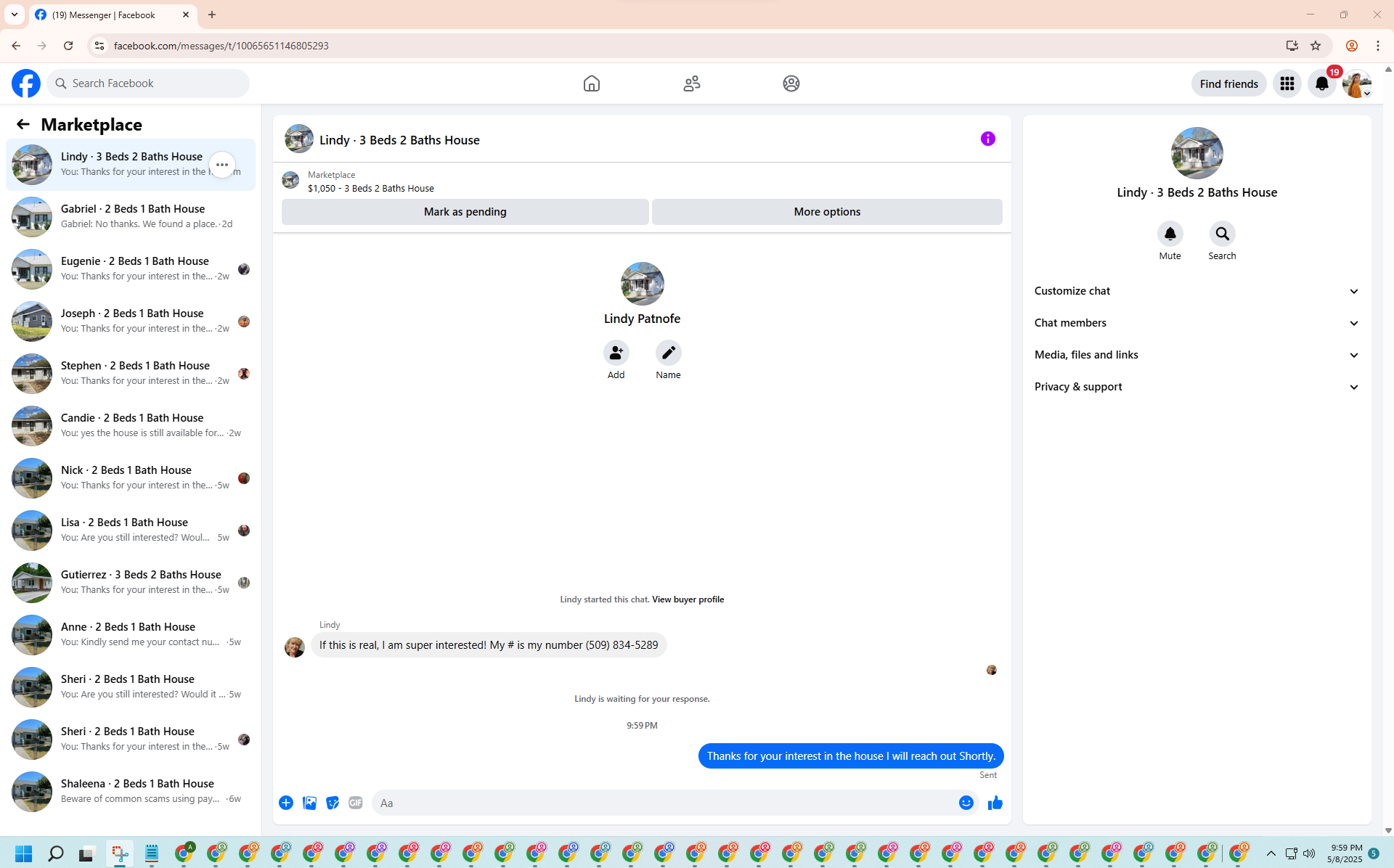View site information icon in address bar
The height and width of the screenshot is (868, 1394).
(x=99, y=46)
